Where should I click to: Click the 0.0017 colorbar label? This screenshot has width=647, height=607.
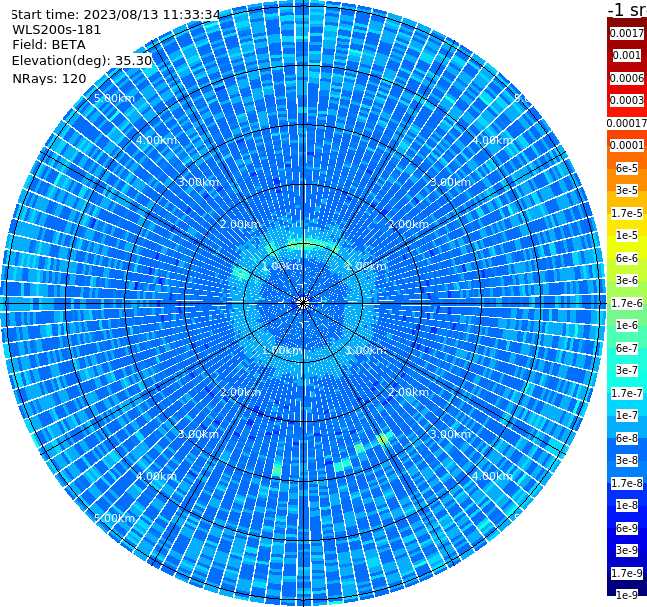627,33
